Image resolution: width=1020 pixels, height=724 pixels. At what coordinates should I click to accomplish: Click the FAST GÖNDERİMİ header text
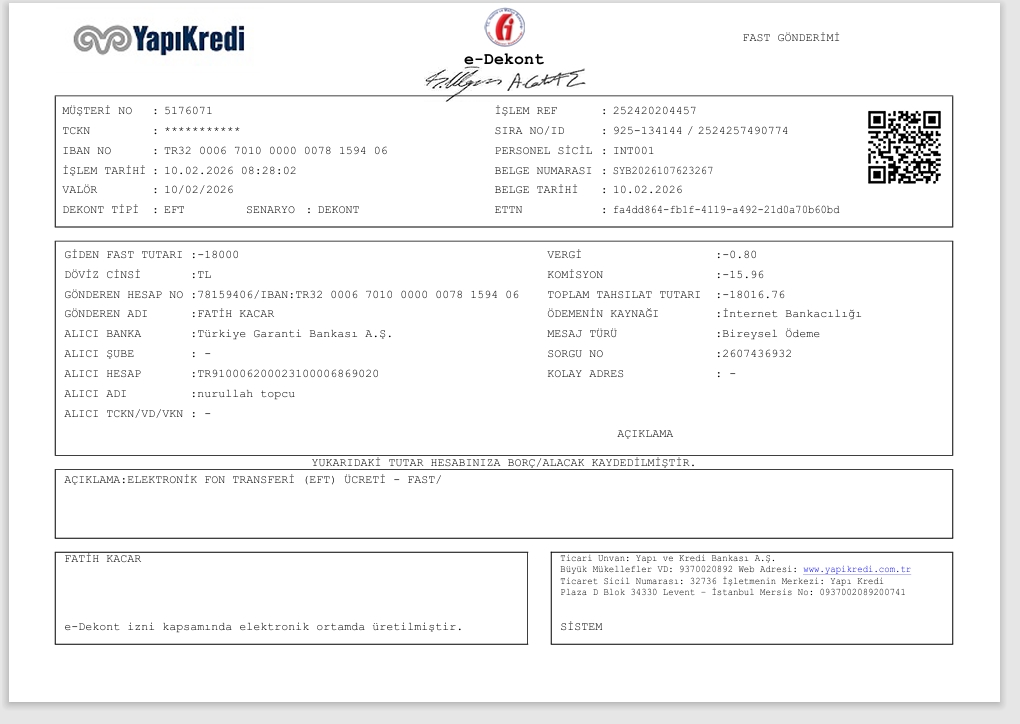(791, 38)
